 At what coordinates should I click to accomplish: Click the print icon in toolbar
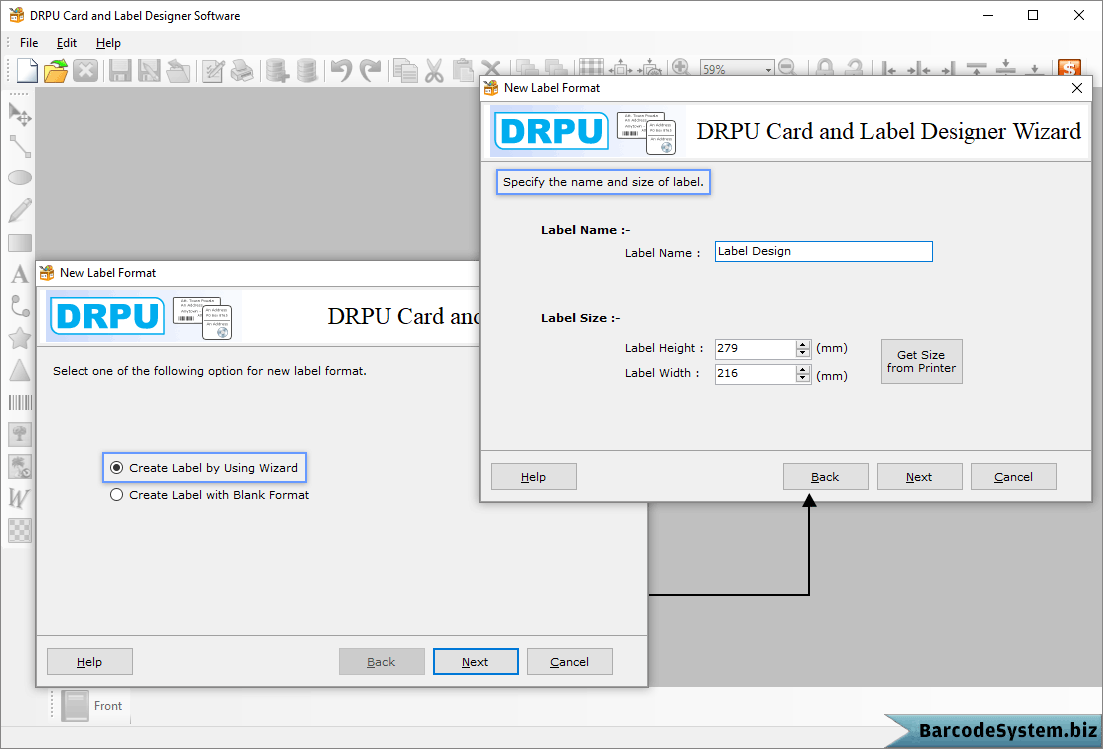pyautogui.click(x=242, y=70)
